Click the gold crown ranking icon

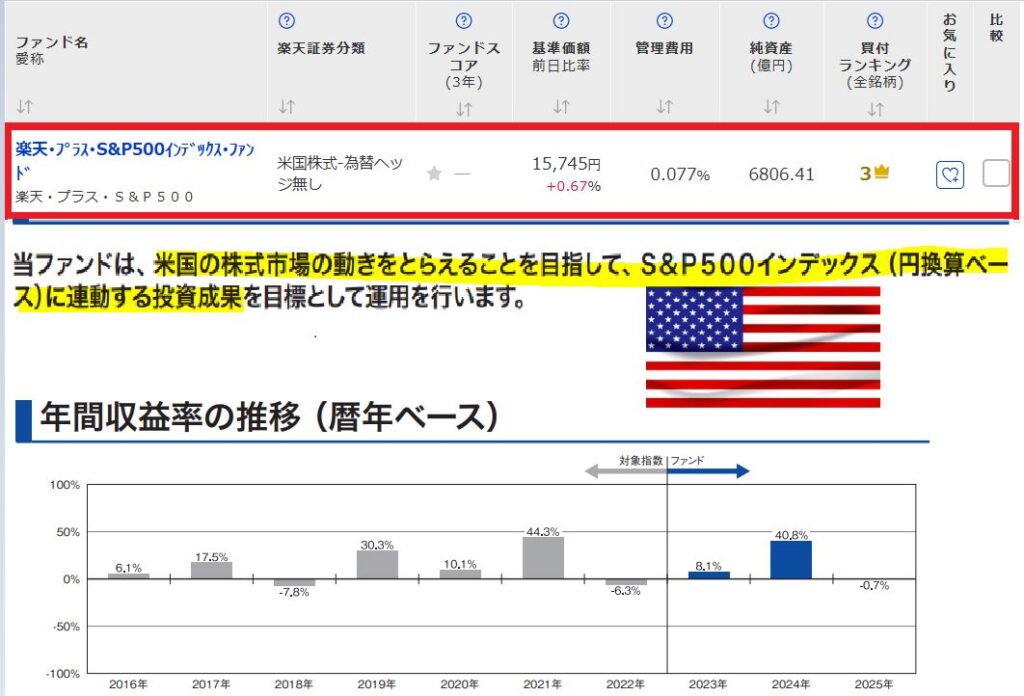pos(881,174)
